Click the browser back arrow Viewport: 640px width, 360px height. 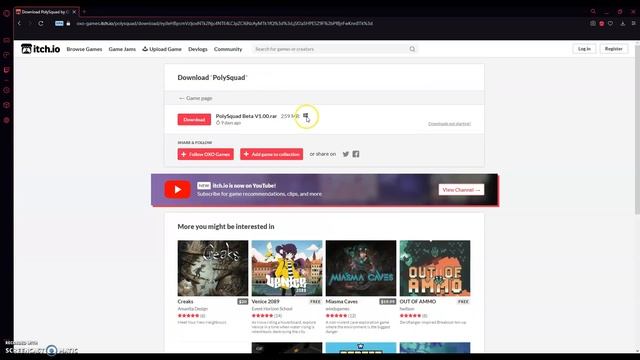pos(19,24)
